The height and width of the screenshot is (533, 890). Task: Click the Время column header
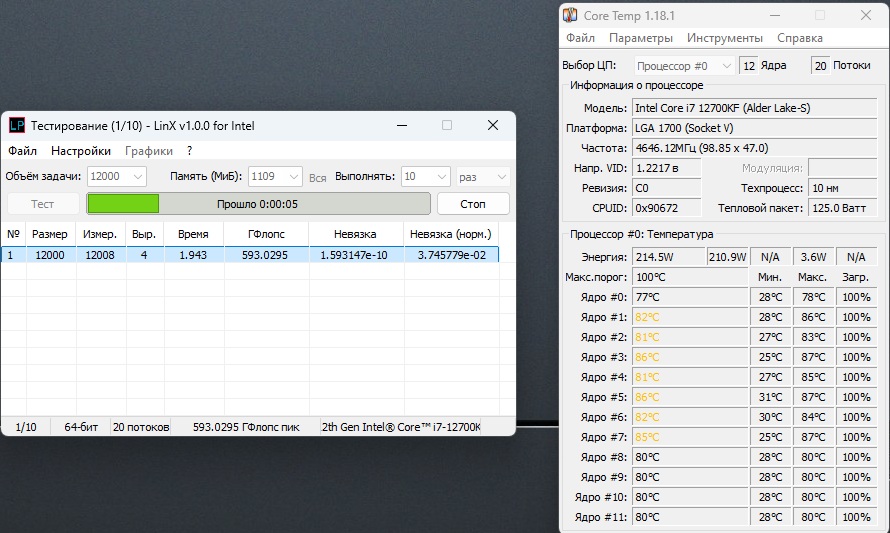(x=193, y=234)
